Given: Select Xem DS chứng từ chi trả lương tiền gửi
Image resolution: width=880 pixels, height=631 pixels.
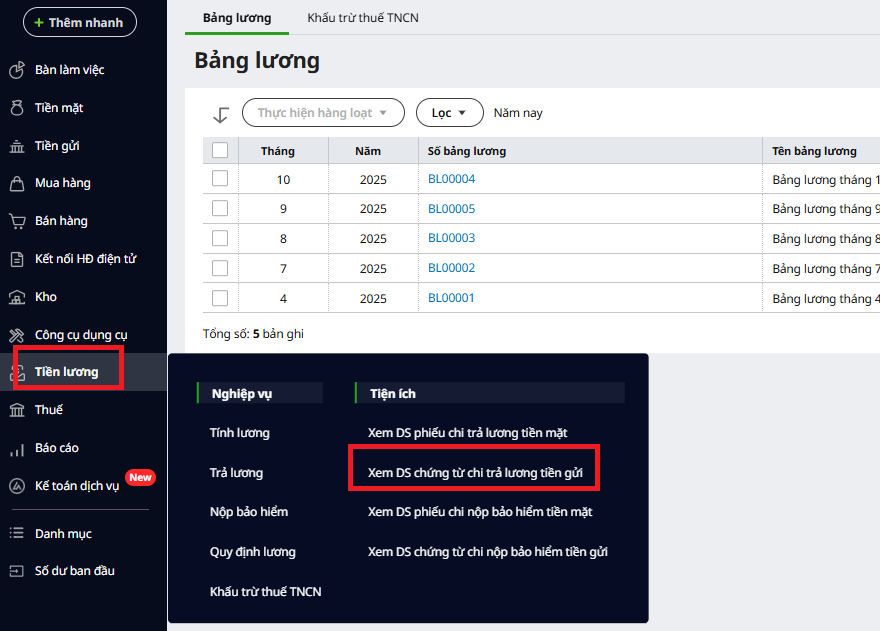Looking at the screenshot, I should coord(474,472).
